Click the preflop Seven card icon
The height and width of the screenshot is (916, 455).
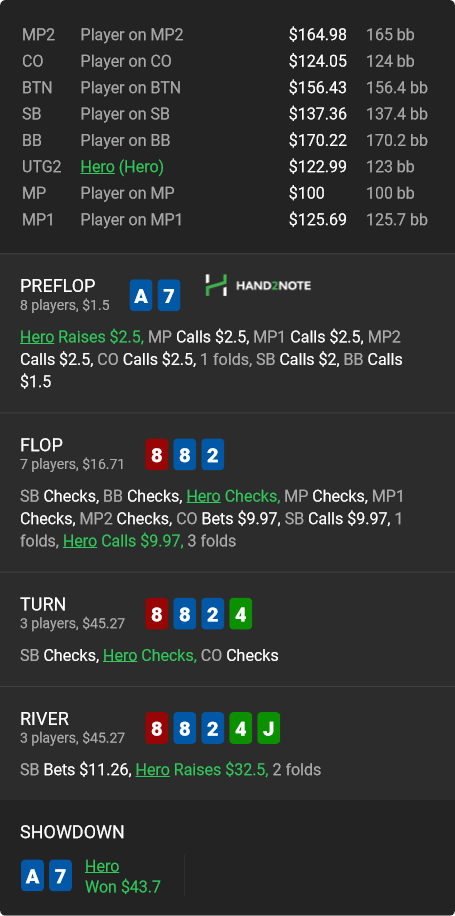click(x=169, y=296)
